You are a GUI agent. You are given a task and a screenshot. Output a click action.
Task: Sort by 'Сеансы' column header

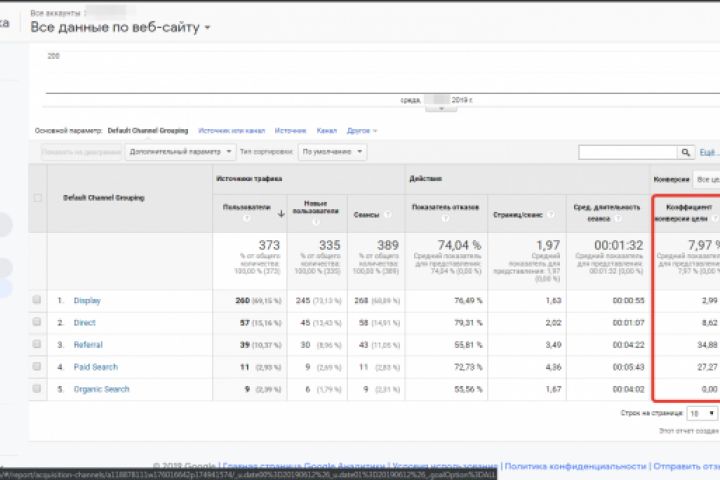pos(366,215)
